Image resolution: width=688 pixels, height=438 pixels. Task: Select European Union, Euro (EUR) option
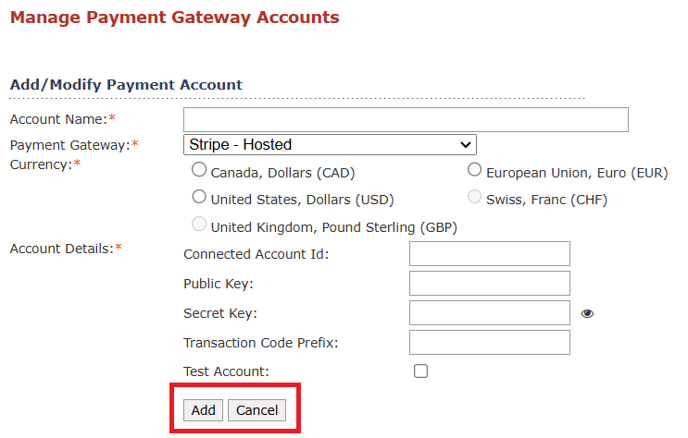point(474,169)
